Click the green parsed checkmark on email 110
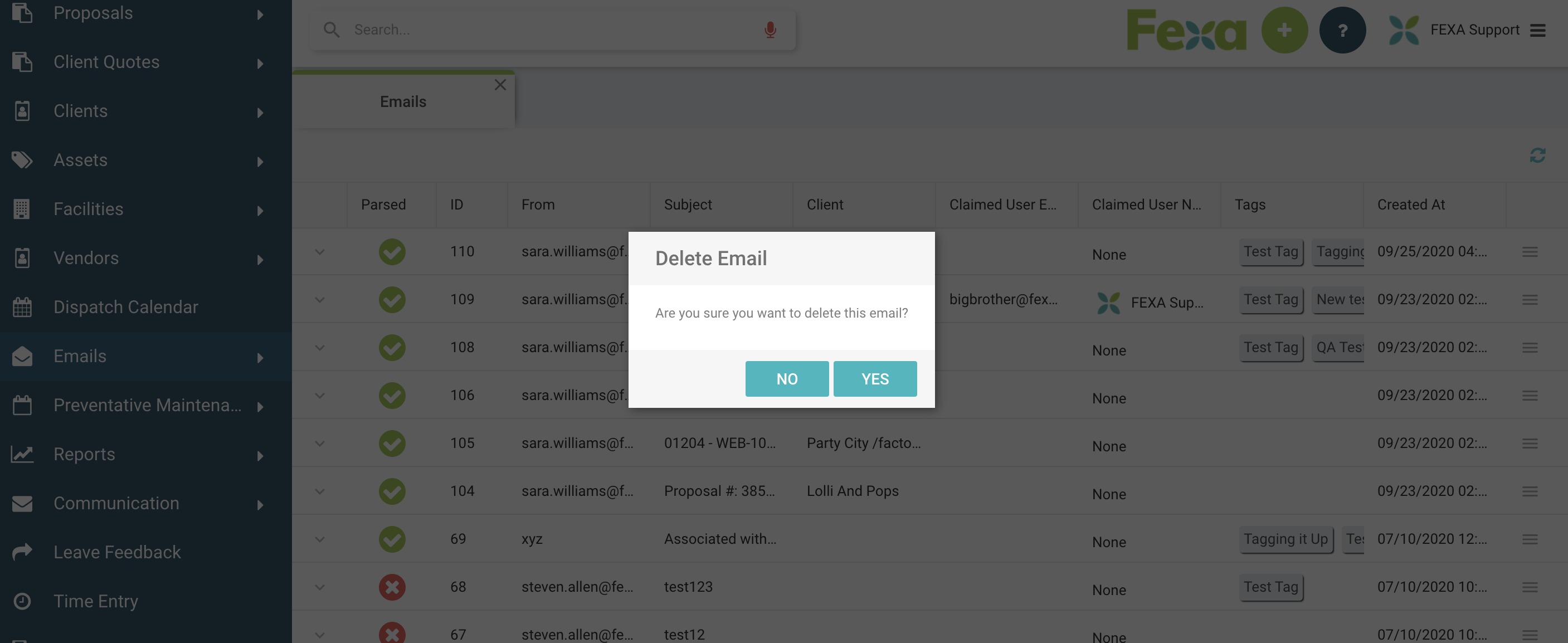Viewport: 1568px width, 643px height. click(392, 251)
